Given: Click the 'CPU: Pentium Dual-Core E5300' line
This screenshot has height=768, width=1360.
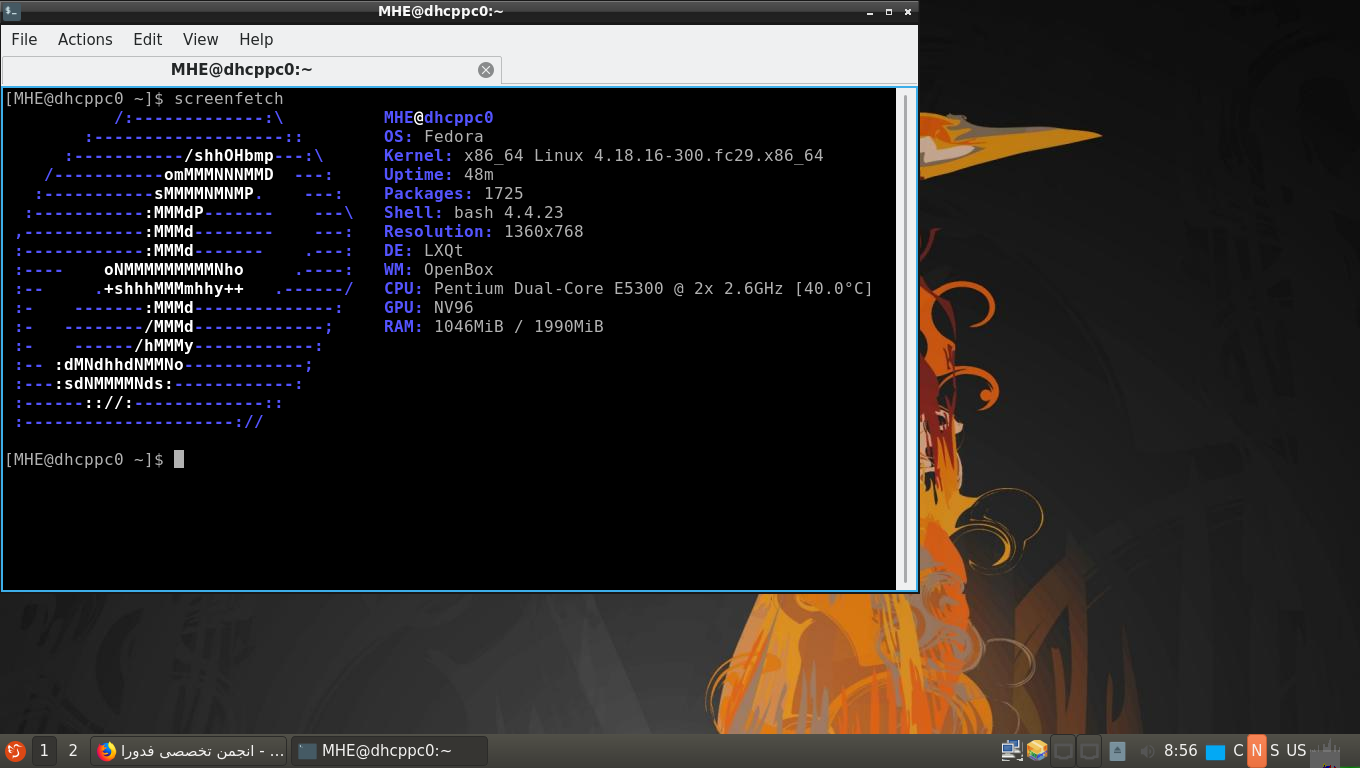Looking at the screenshot, I should point(628,288).
